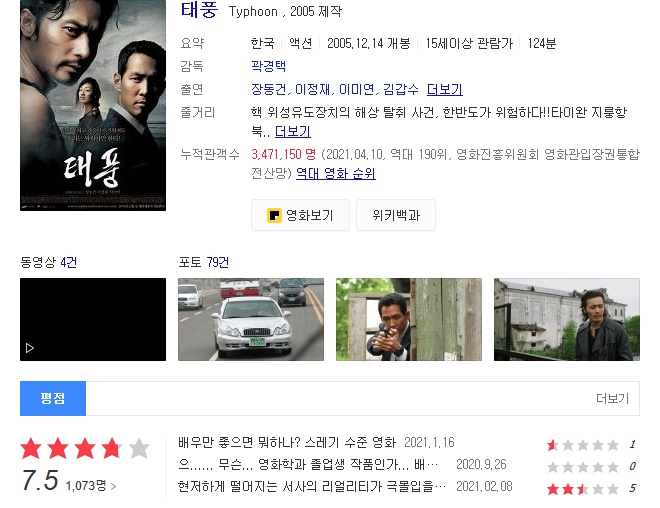Image resolution: width=660 pixels, height=508 pixels.
Task: Click the chevron next to 1,073명
Action: point(114,487)
